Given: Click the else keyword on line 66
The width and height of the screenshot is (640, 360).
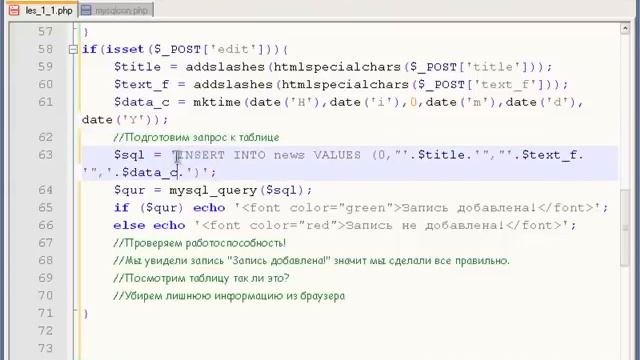Looking at the screenshot, I should tap(129, 225).
